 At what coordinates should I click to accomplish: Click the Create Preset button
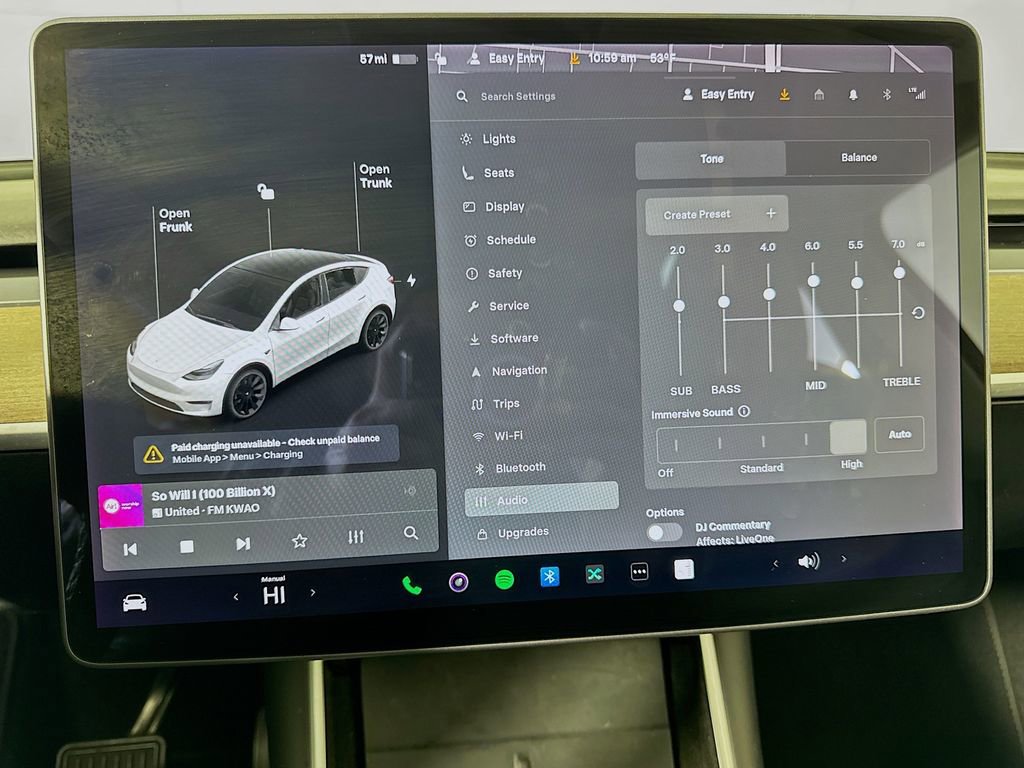[x=715, y=214]
